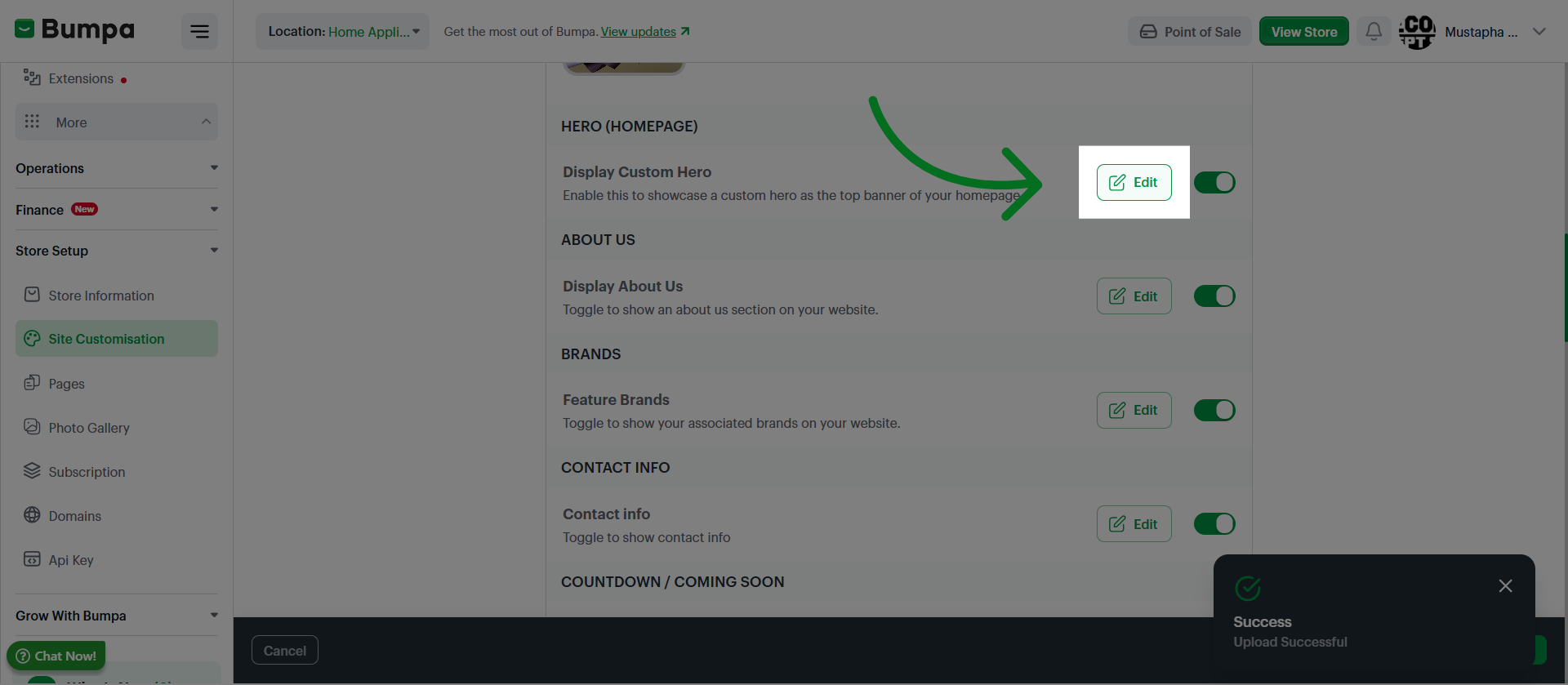
Task: Click the Pages icon in sidebar
Action: (x=32, y=383)
